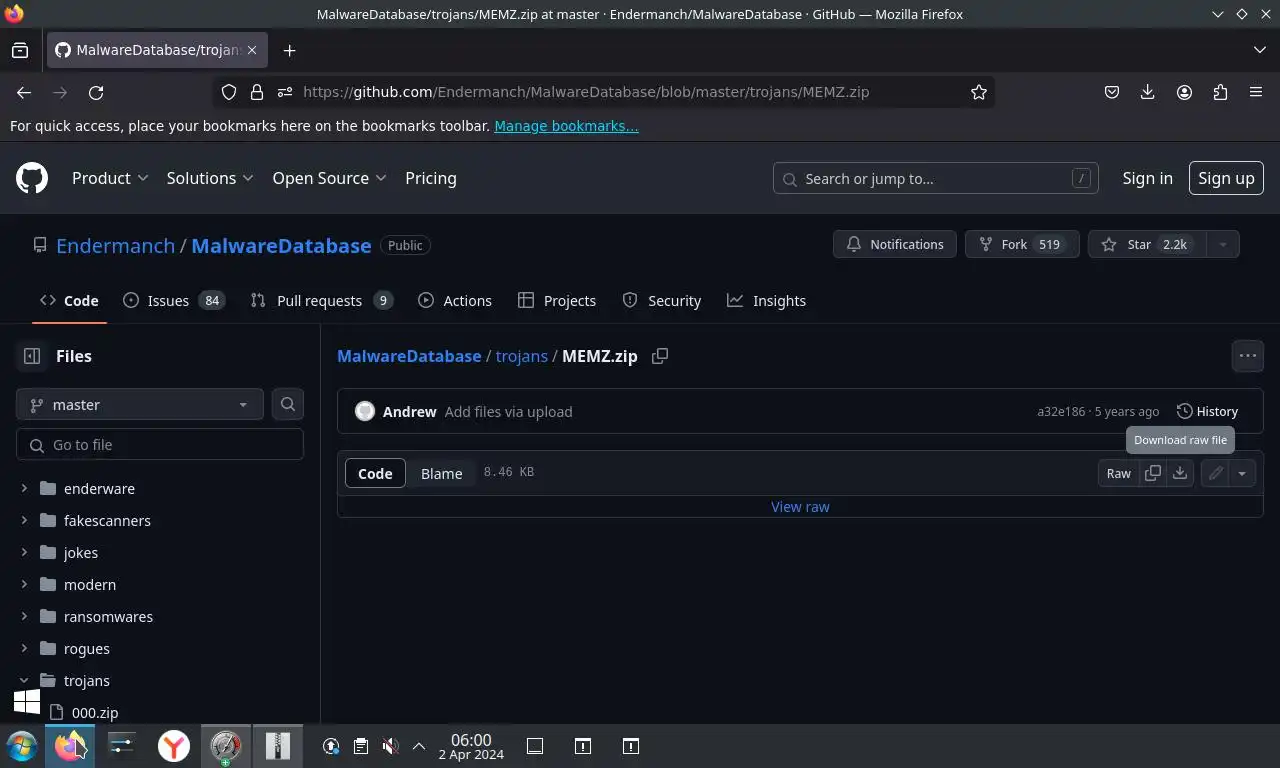Open the star lists dropdown arrow
The image size is (1280, 768).
[1223, 244]
